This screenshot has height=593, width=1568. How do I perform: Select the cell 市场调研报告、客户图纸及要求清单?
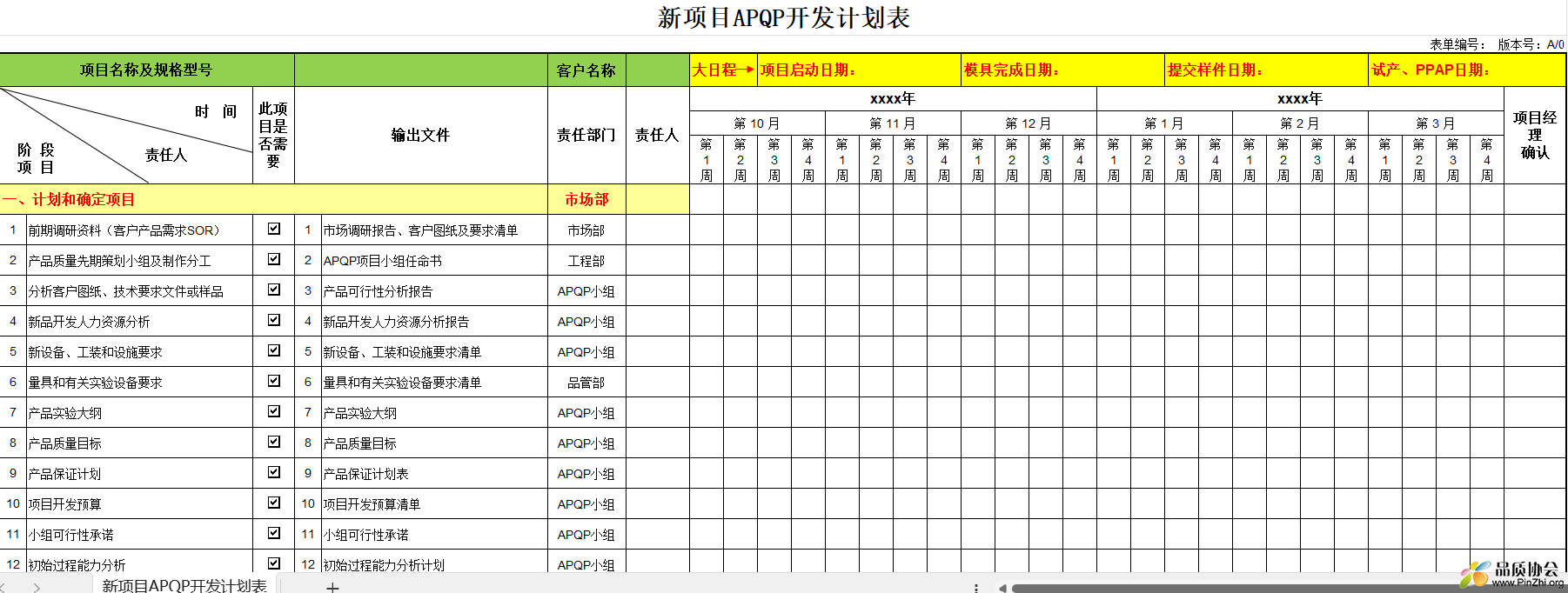point(434,230)
